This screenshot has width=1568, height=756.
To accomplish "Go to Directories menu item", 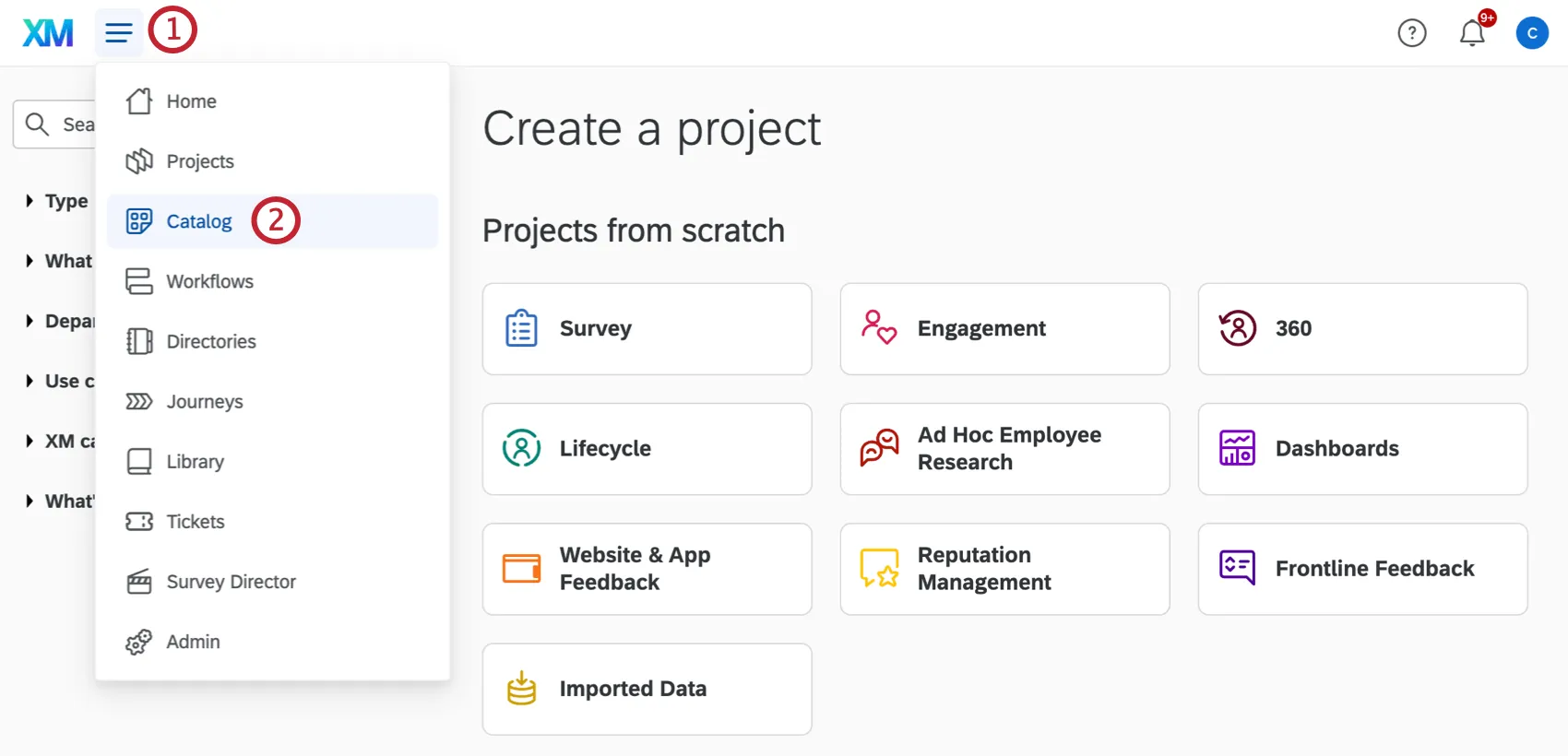I will coord(211,341).
